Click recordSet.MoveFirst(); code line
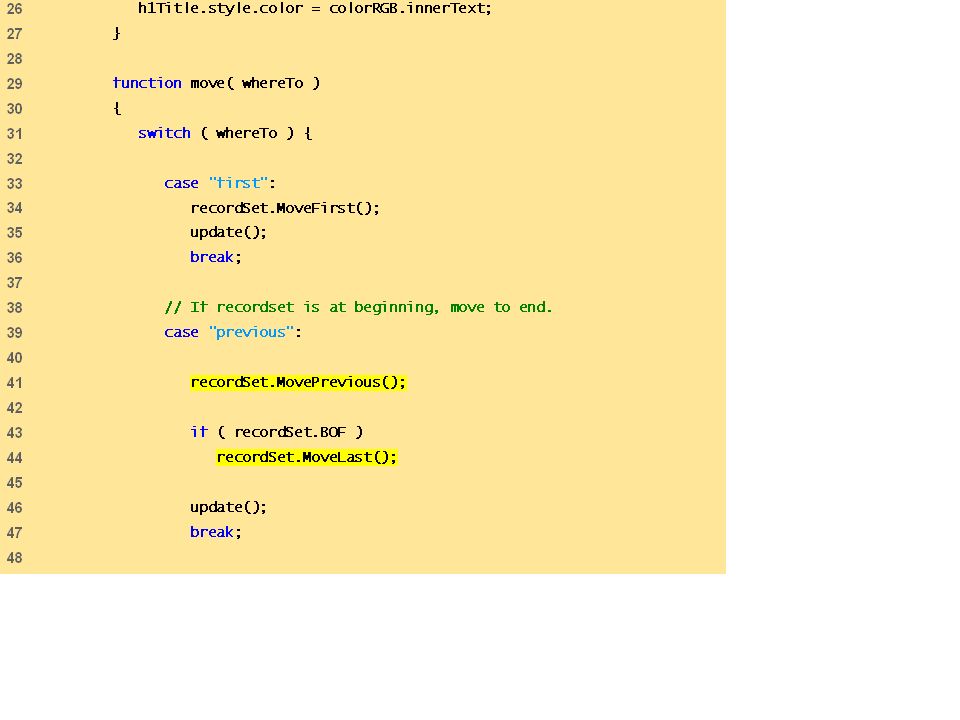 (x=285, y=208)
